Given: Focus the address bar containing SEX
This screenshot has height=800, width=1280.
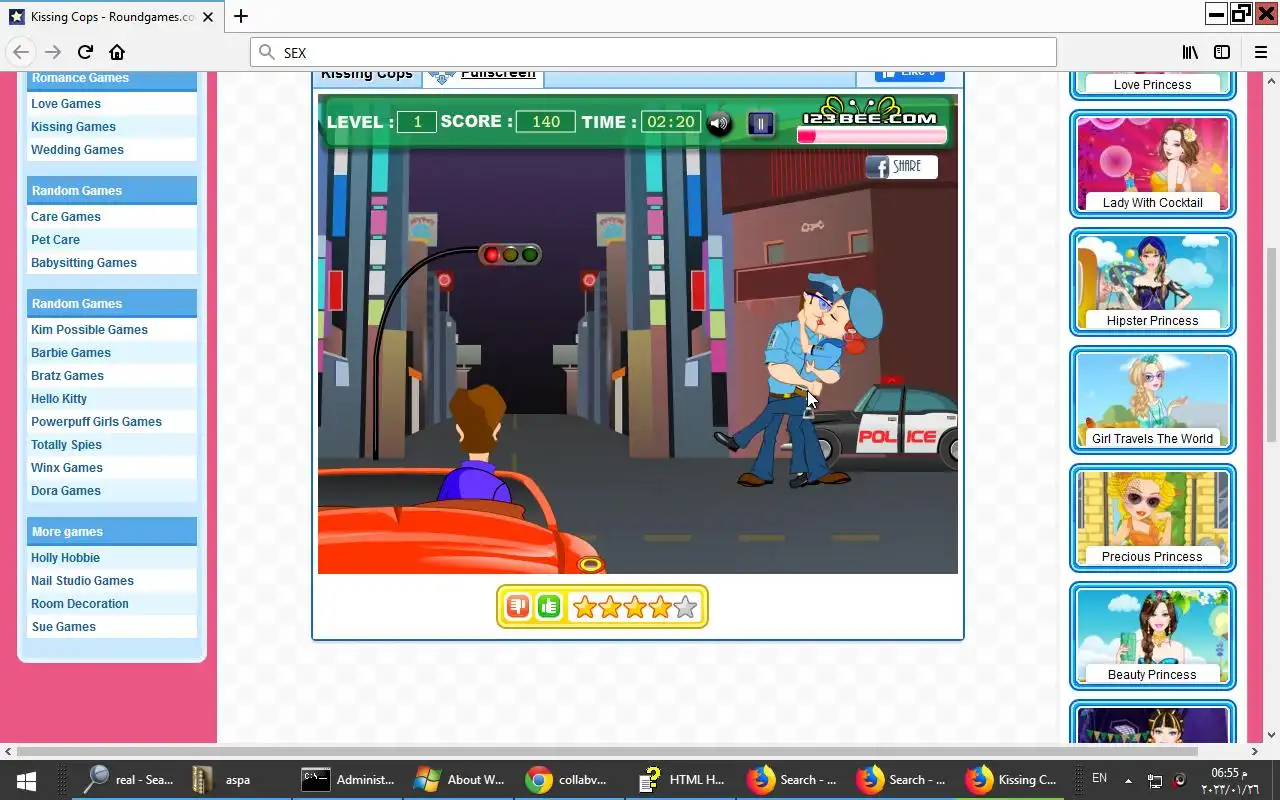Looking at the screenshot, I should point(653,52).
